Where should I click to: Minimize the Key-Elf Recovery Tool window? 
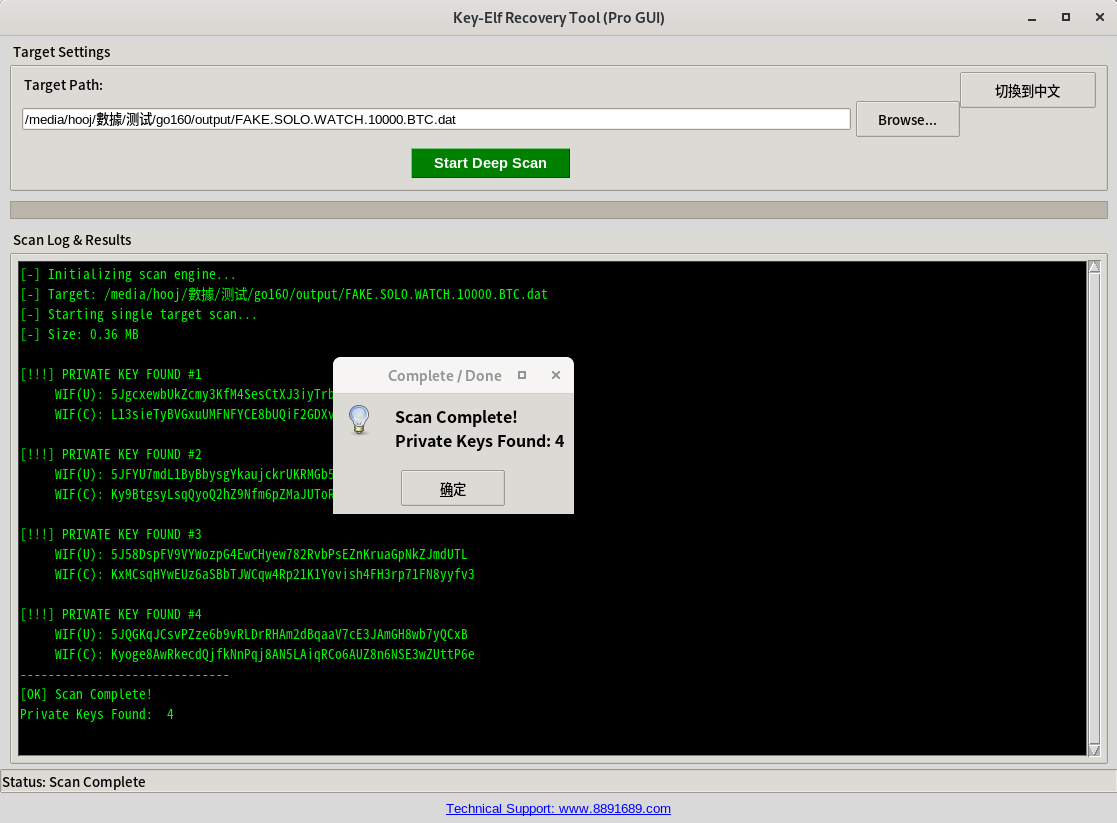(1031, 17)
